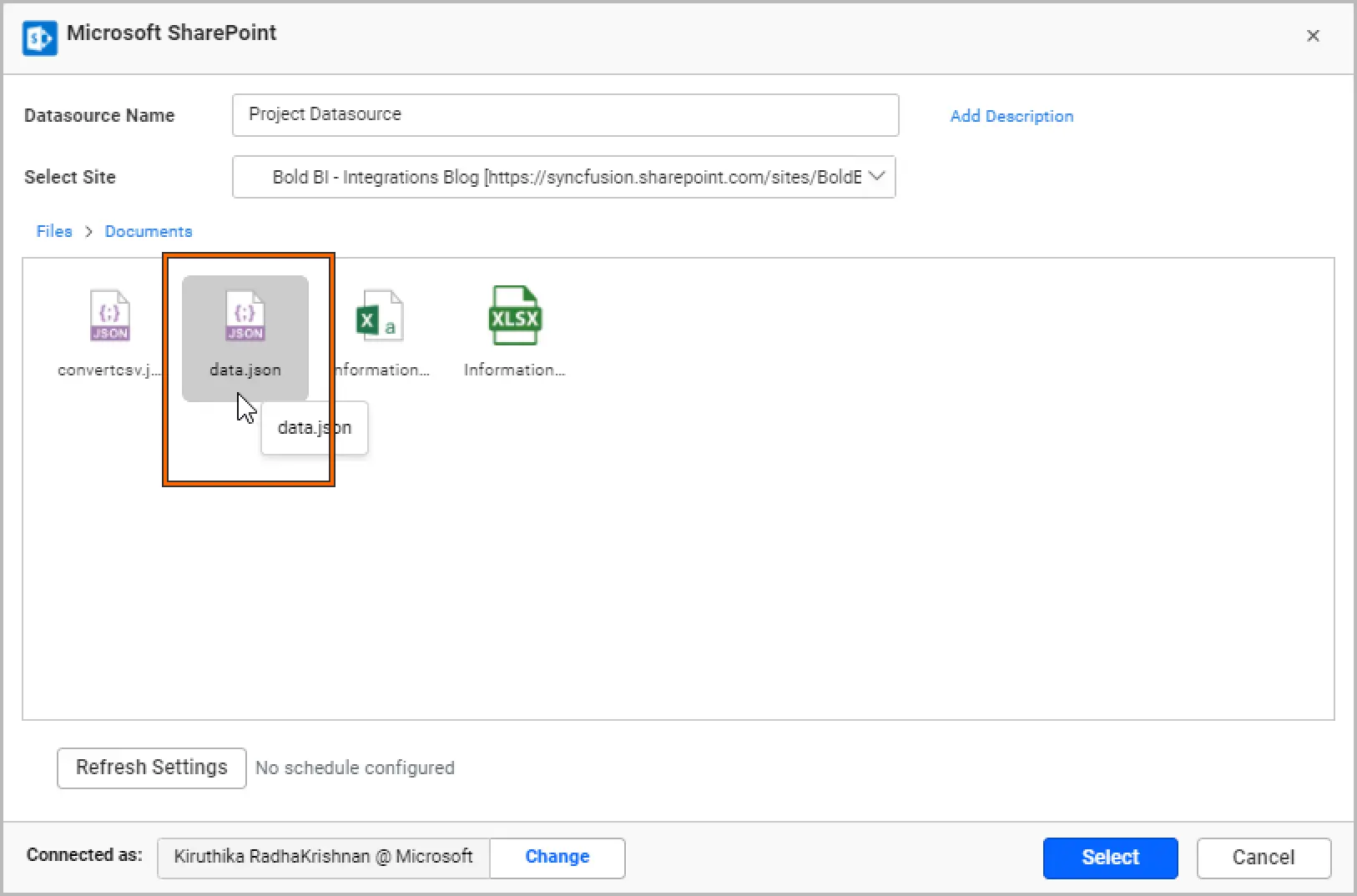Cancel the datasource dialog
Image resolution: width=1357 pixels, height=896 pixels.
pyautogui.click(x=1264, y=858)
